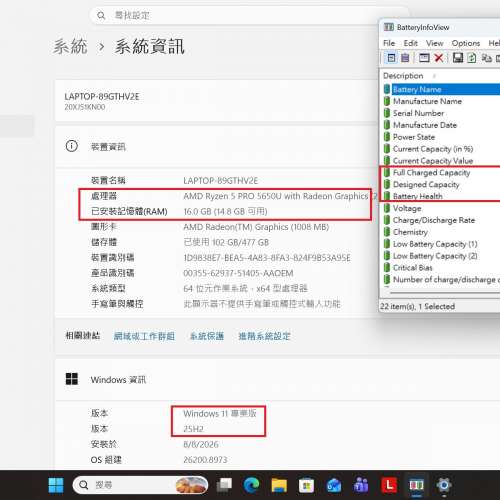Image resolution: width=500 pixels, height=500 pixels.
Task: Select the Manufacture Name row
Action: pos(442,101)
